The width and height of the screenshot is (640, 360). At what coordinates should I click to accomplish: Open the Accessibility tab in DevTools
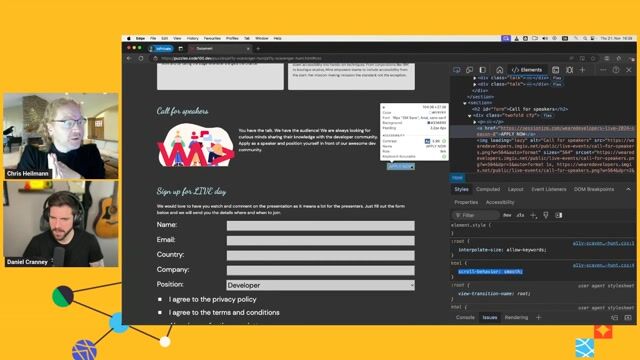coord(500,202)
